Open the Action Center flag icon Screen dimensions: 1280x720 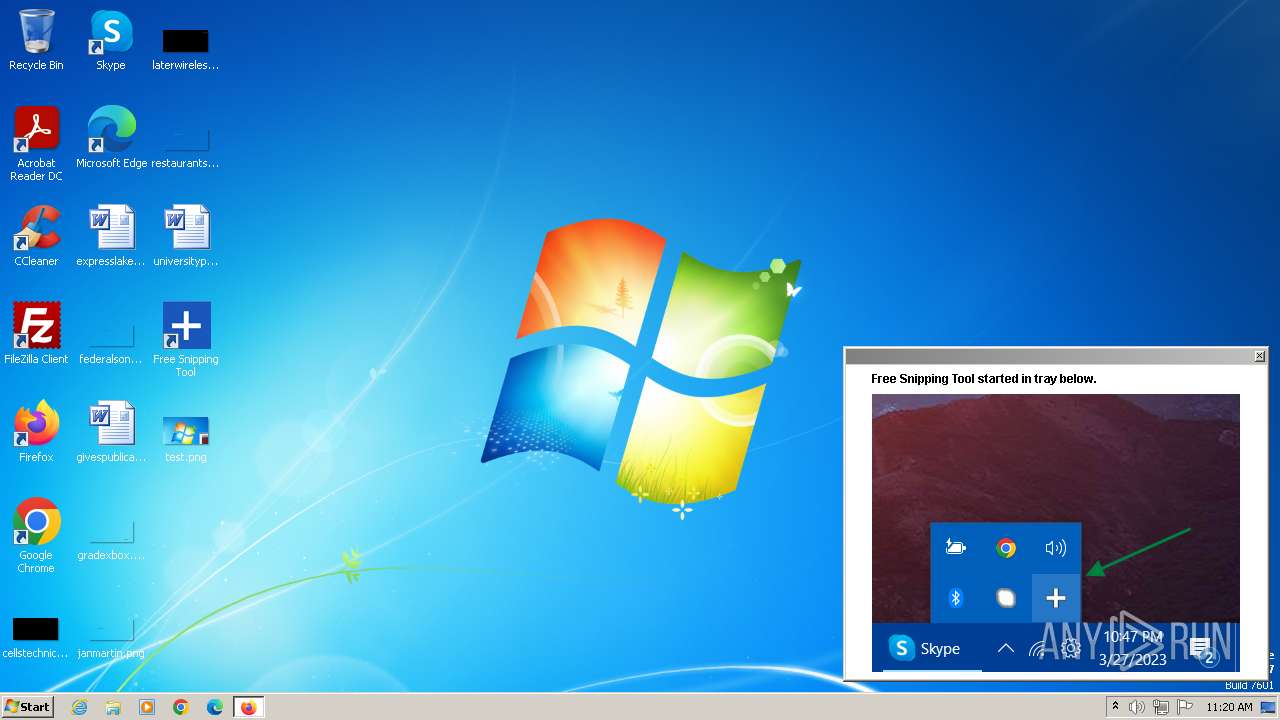tap(1185, 707)
